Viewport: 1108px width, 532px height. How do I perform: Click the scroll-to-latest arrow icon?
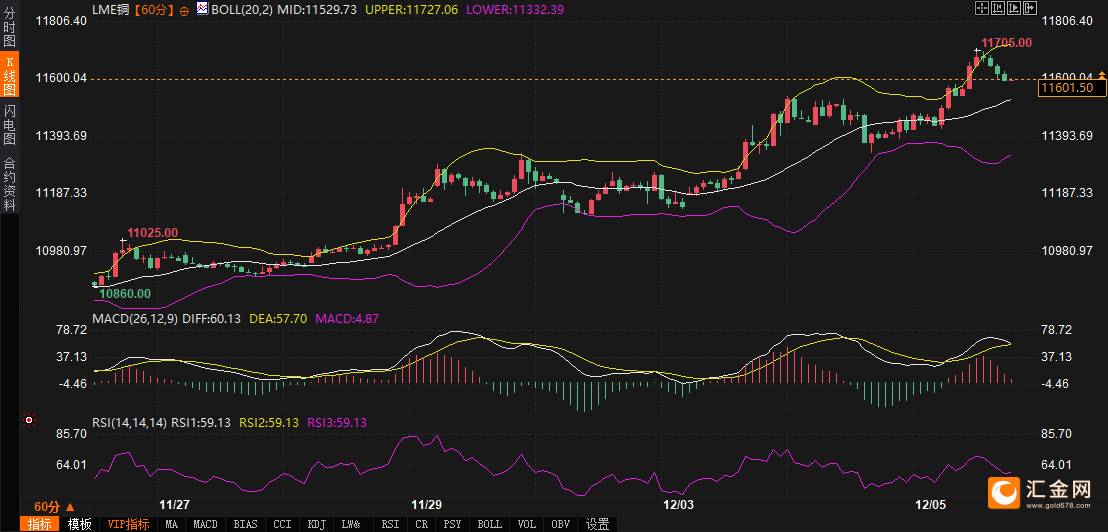(x=1029, y=8)
